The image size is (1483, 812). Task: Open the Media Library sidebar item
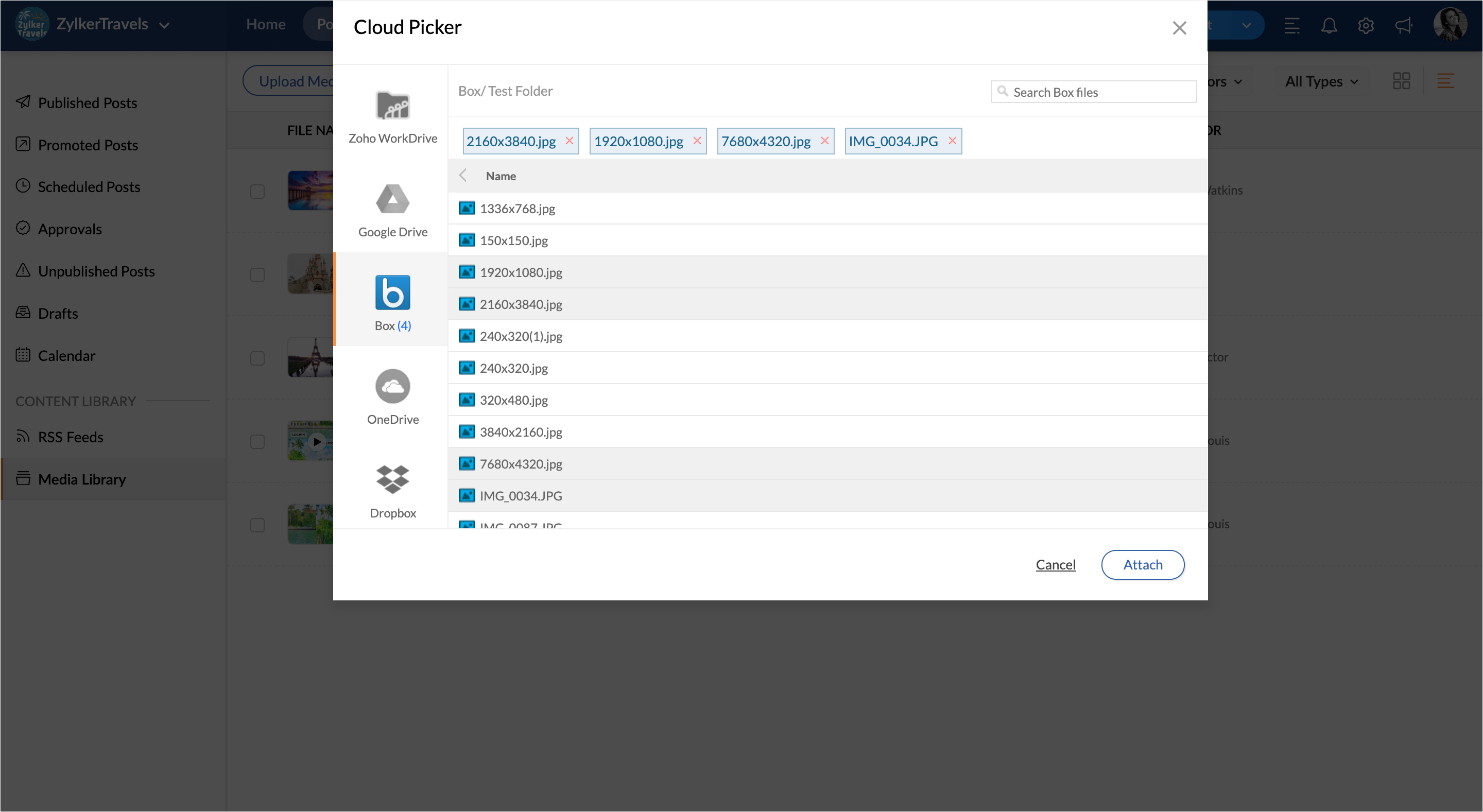click(x=82, y=479)
